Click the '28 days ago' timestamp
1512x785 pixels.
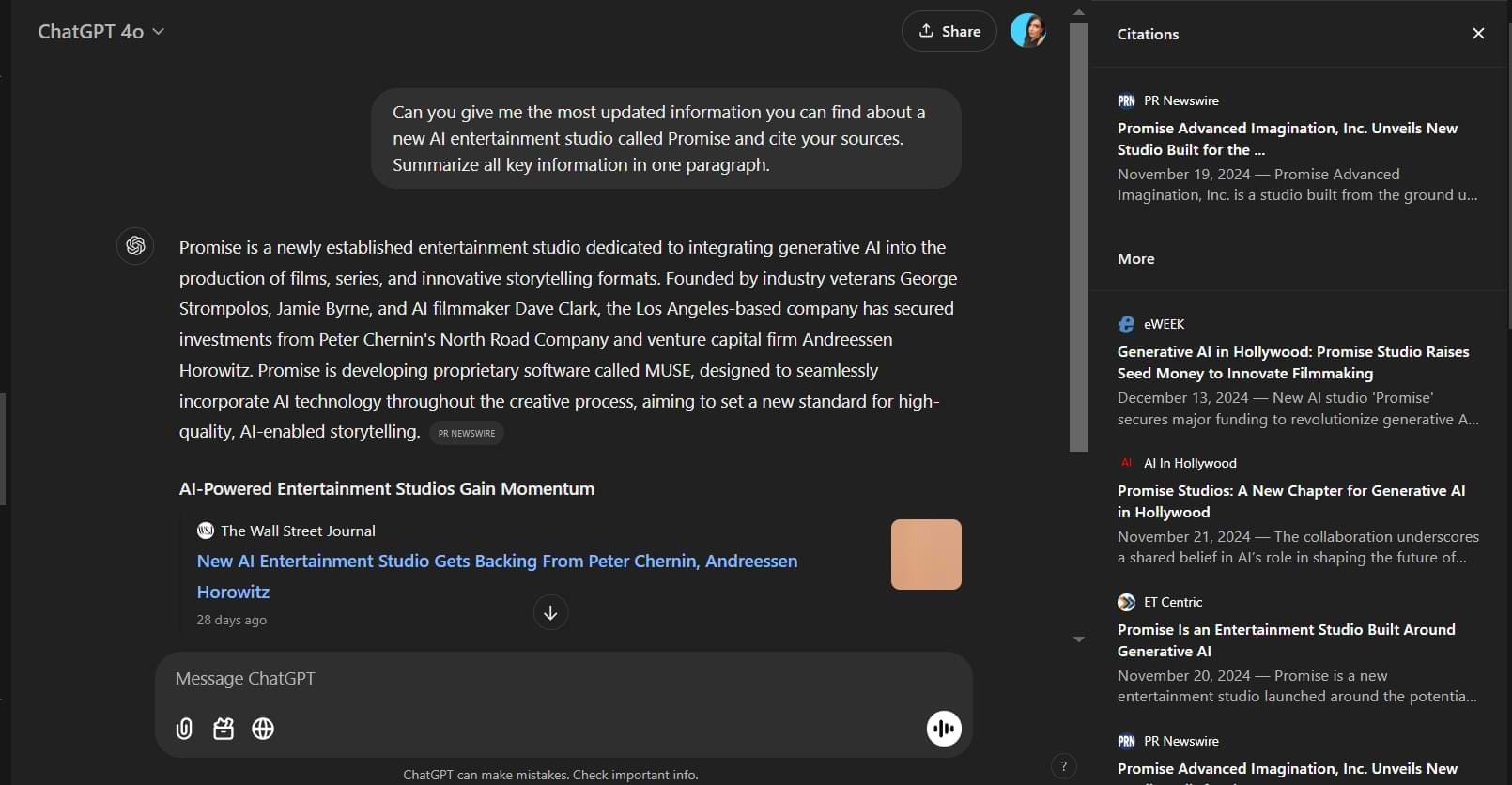(231, 620)
